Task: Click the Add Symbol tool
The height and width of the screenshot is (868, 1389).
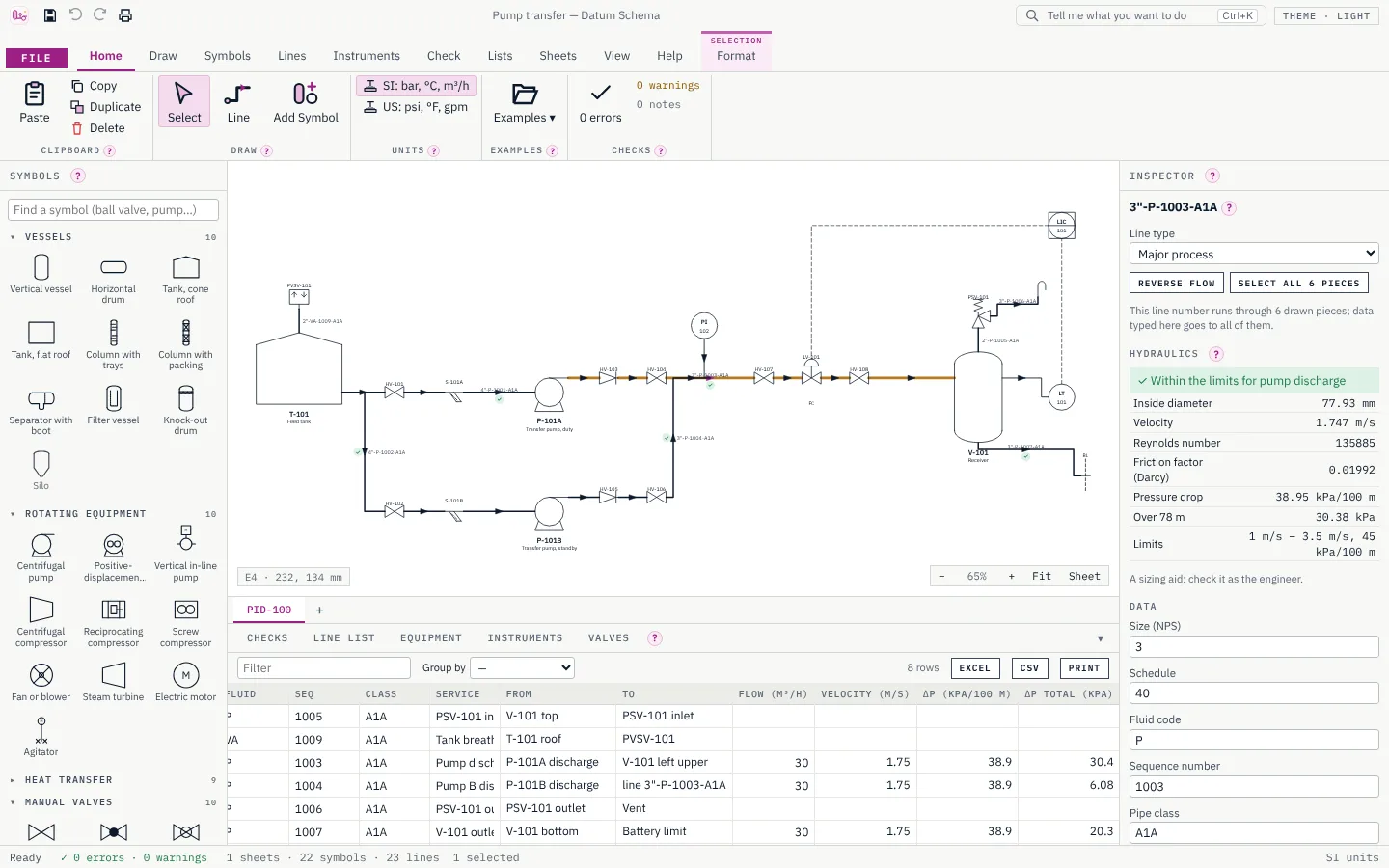Action: coord(306,102)
